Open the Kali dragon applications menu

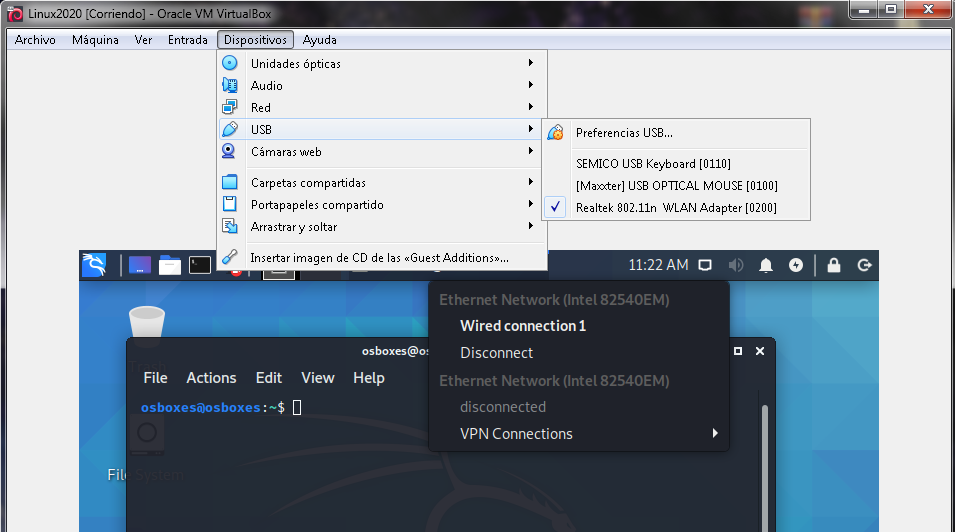[94, 265]
